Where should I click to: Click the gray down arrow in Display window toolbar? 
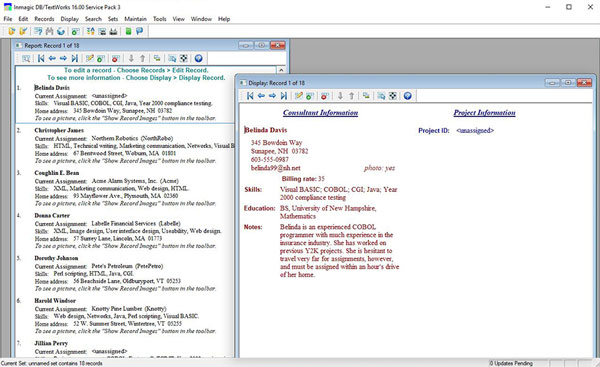tap(340, 96)
